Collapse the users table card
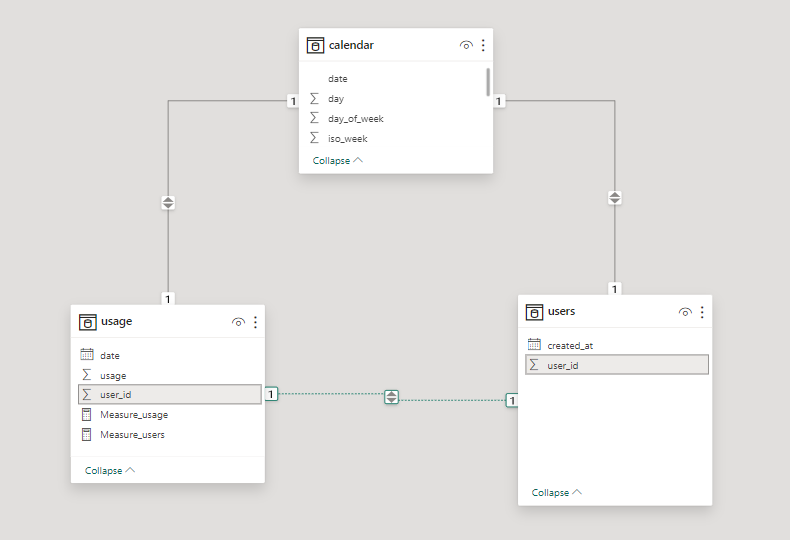The height and width of the screenshot is (540, 790). 557,492
